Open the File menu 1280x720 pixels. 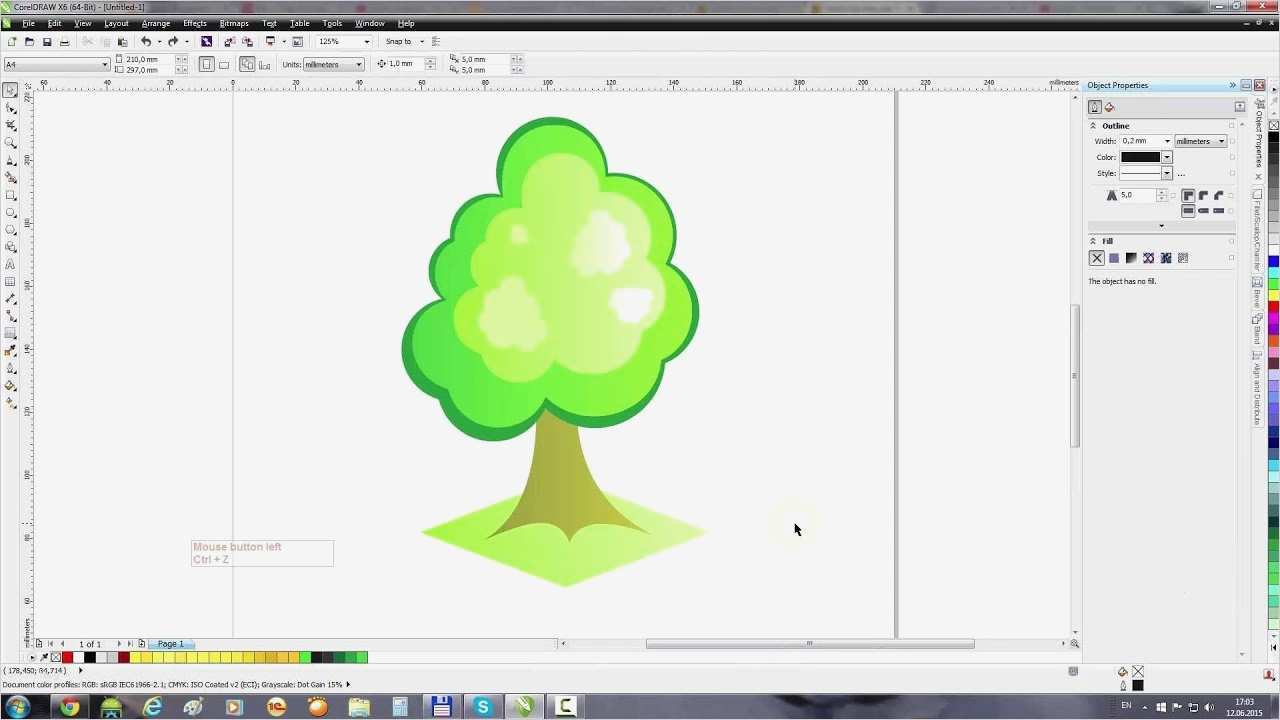point(28,23)
